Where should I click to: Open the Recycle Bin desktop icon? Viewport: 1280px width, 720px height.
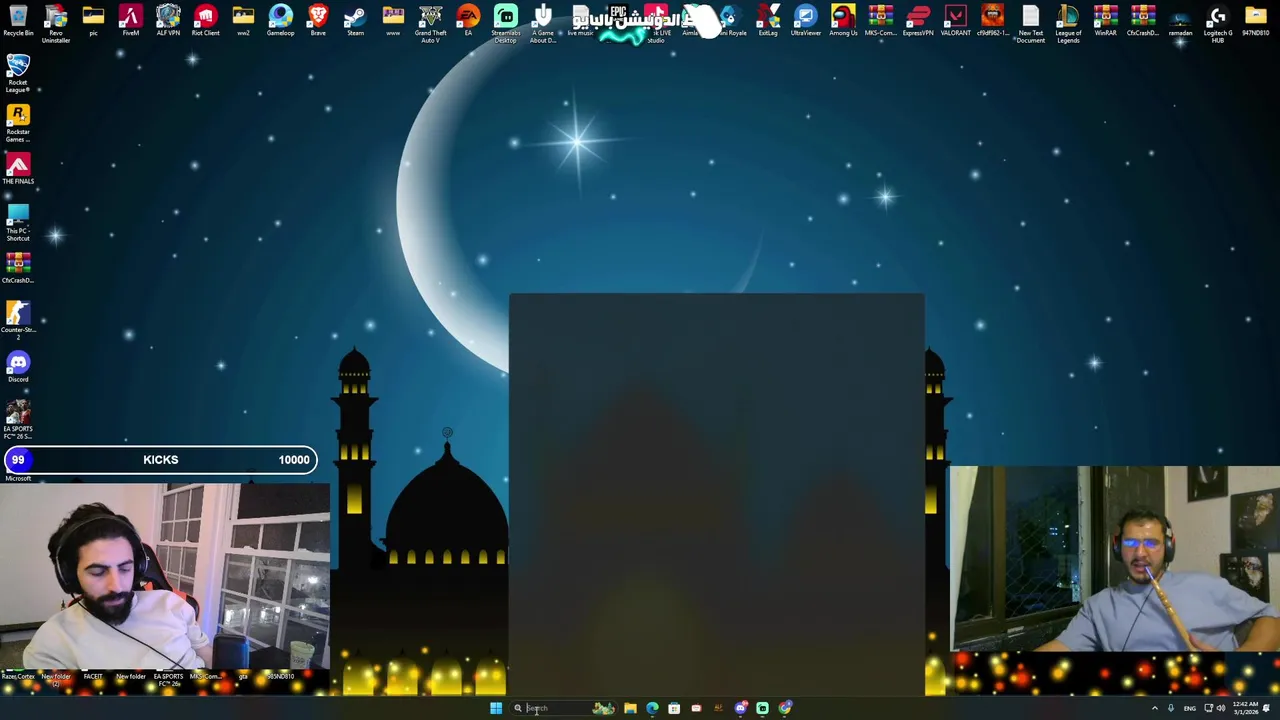[x=18, y=21]
